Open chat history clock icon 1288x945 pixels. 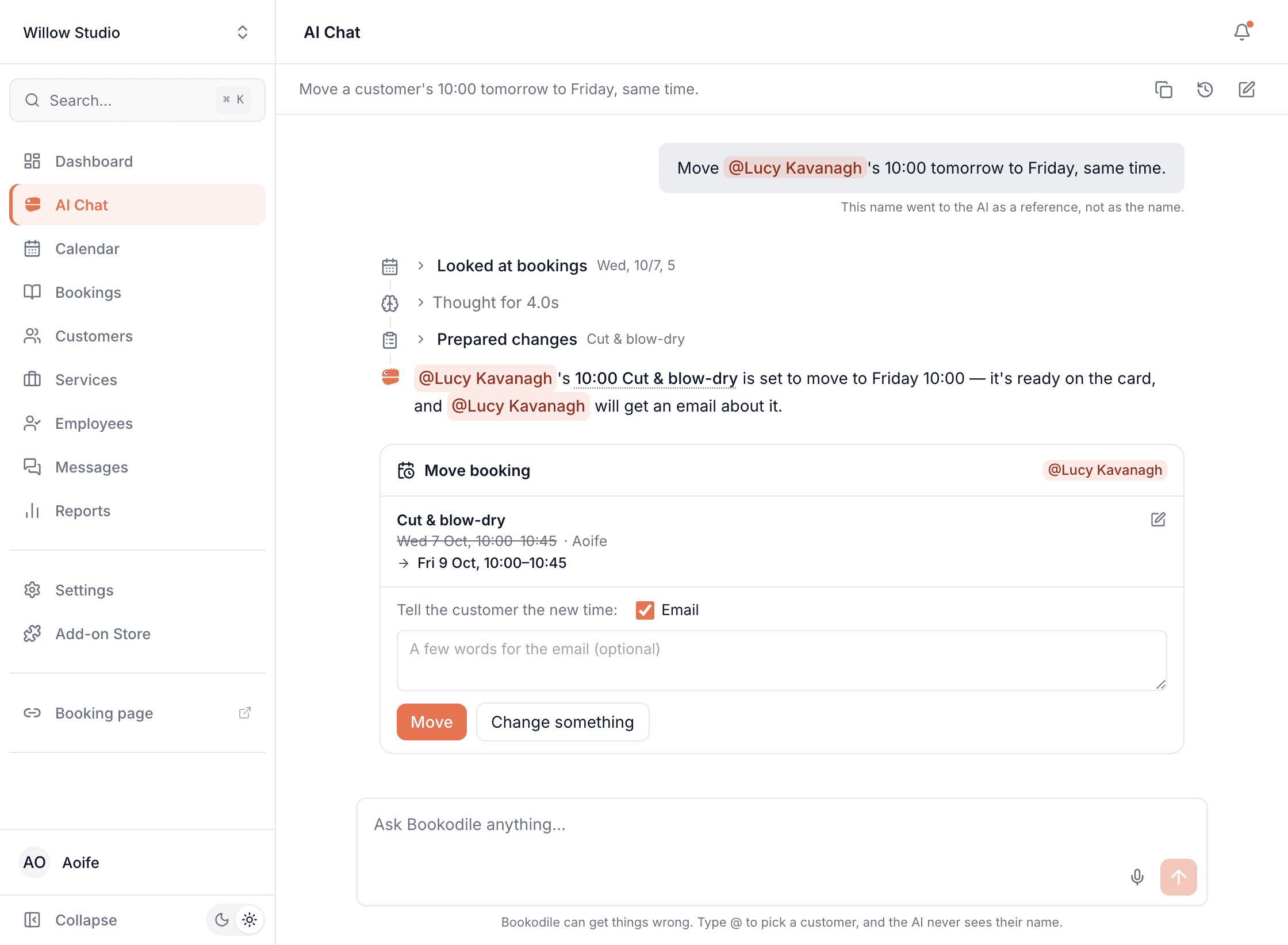click(x=1205, y=90)
